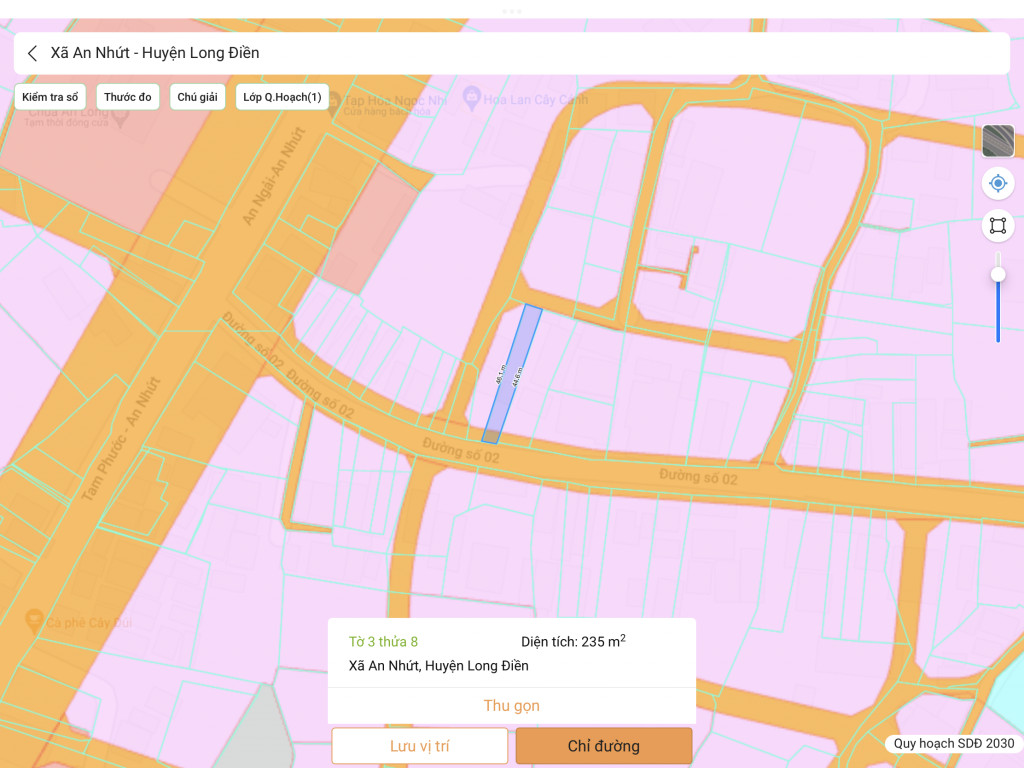Select the highlighted blue land parcel
The image size is (1024, 768).
[512, 373]
